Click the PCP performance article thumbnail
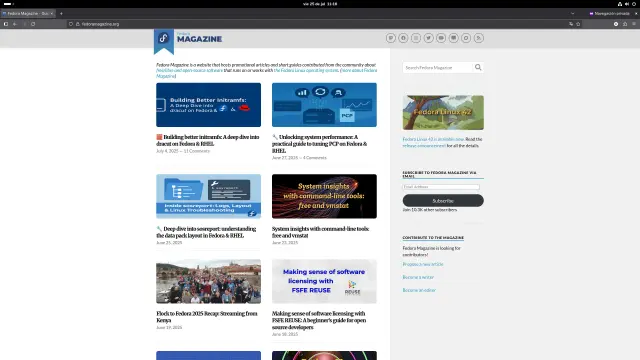Screen dimensions: 640x360 pyautogui.click(x=324, y=105)
